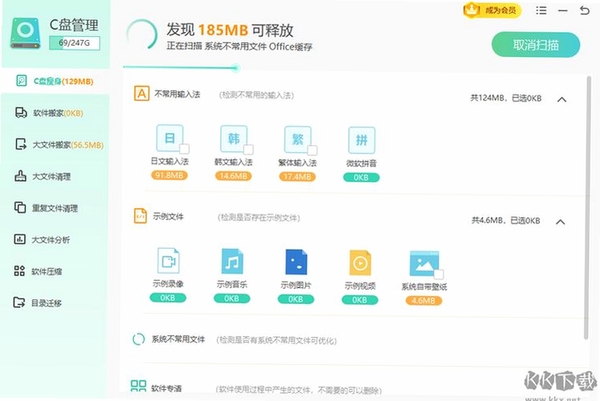Screen dimensions: 600x401
Task: Open the 大文件搬家 file move icon
Action: pos(20,144)
